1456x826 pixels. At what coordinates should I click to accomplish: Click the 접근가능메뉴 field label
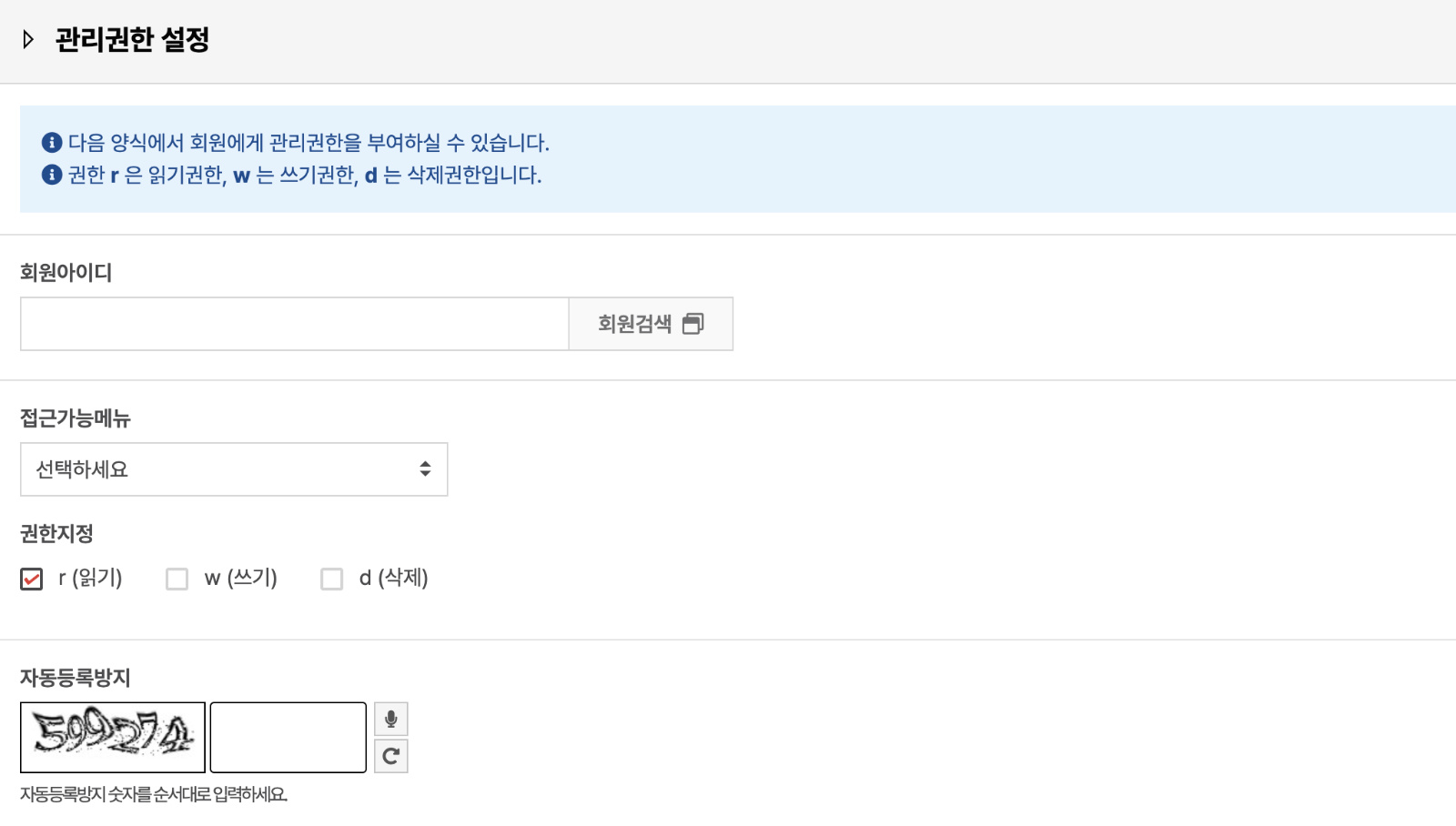(x=76, y=418)
